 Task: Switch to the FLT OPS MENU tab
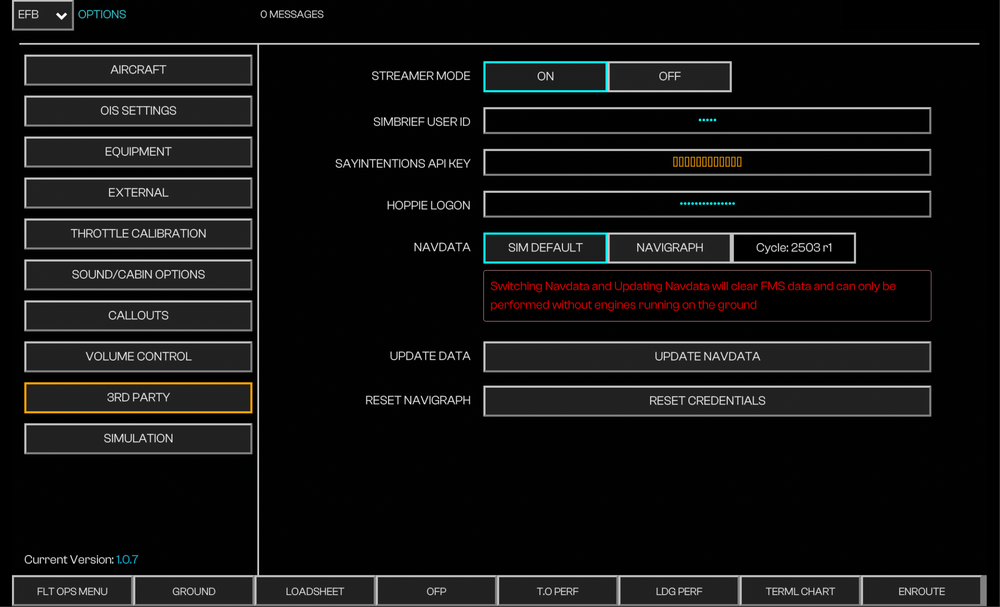(72, 591)
